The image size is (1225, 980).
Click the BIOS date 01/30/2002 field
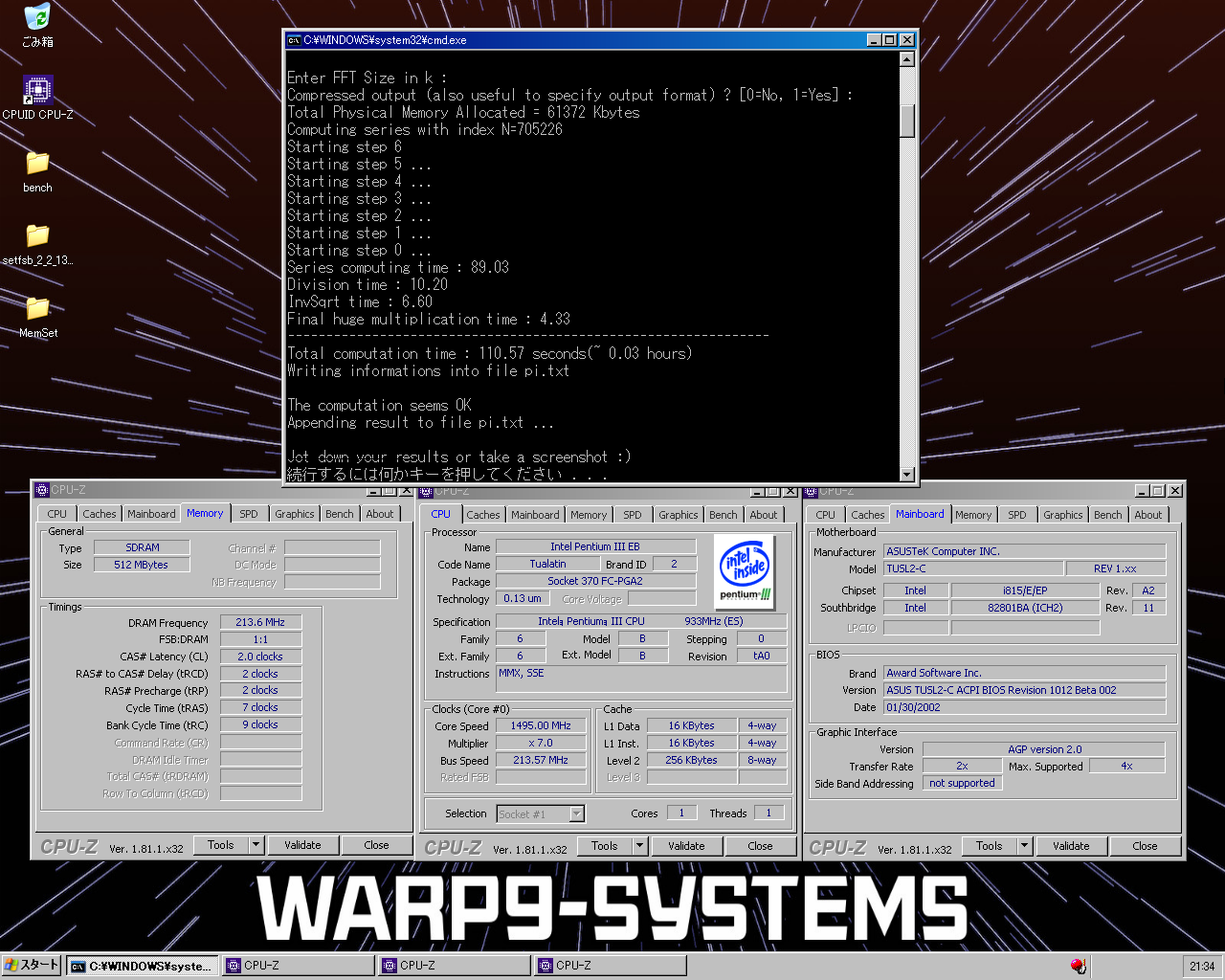click(1025, 708)
